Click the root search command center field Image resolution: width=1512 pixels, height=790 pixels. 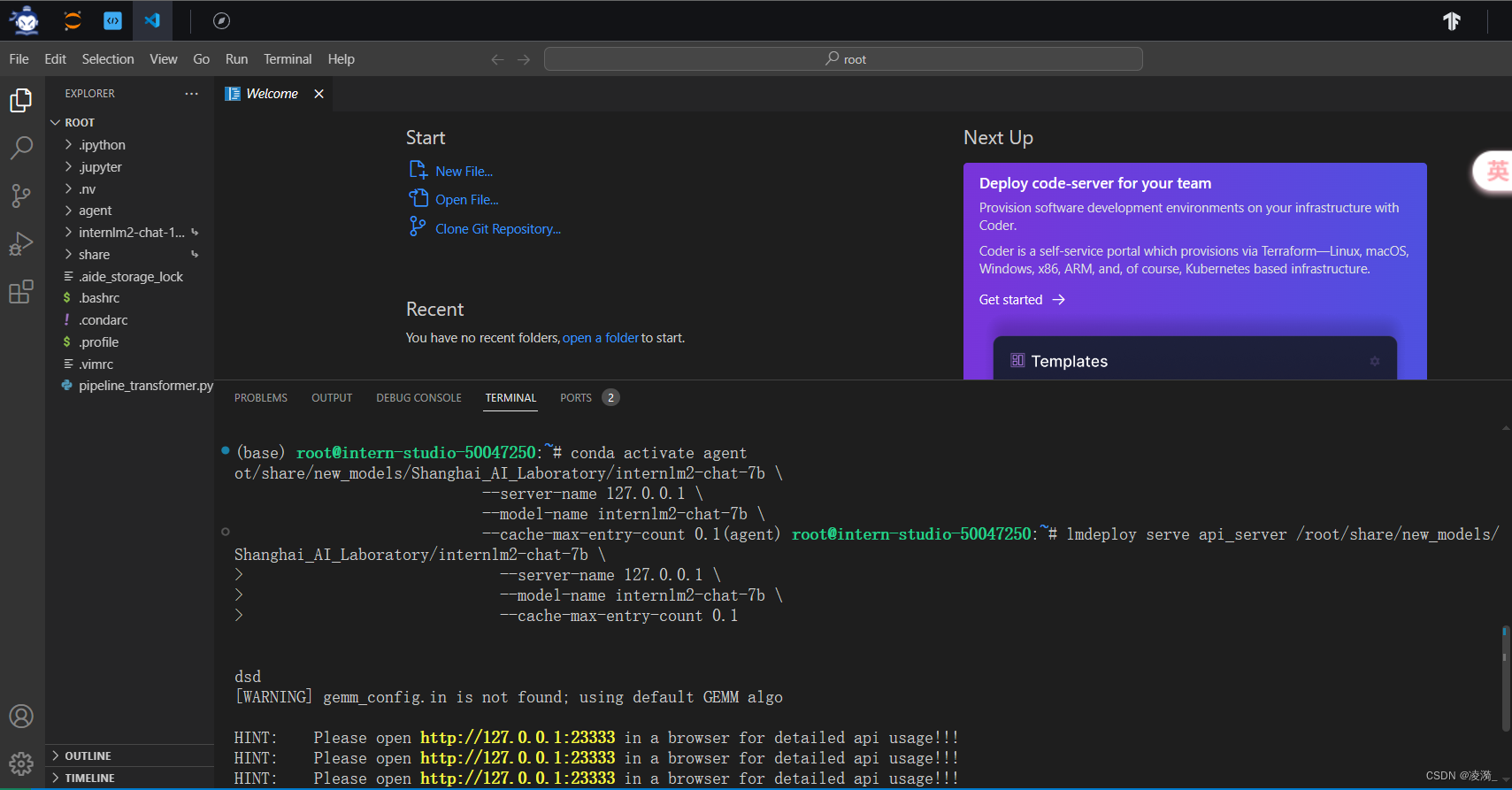pyautogui.click(x=843, y=59)
